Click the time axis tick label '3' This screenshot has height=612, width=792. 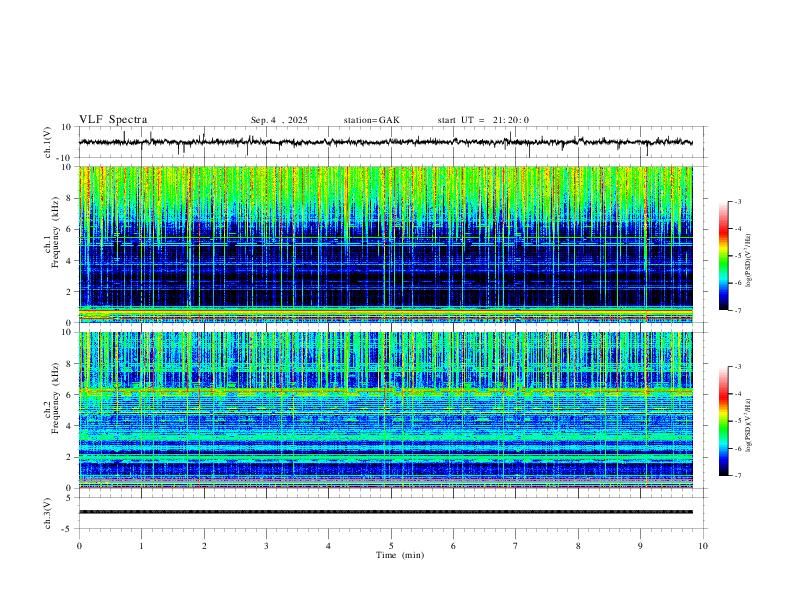click(266, 546)
